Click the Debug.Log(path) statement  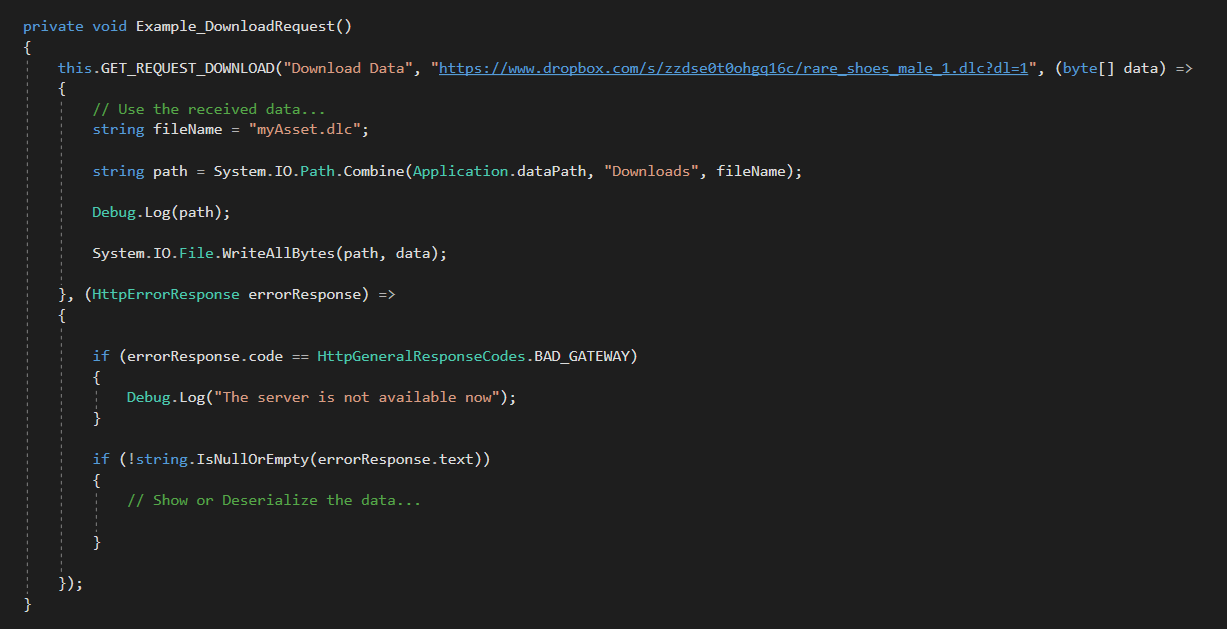pyautogui.click(x=161, y=212)
